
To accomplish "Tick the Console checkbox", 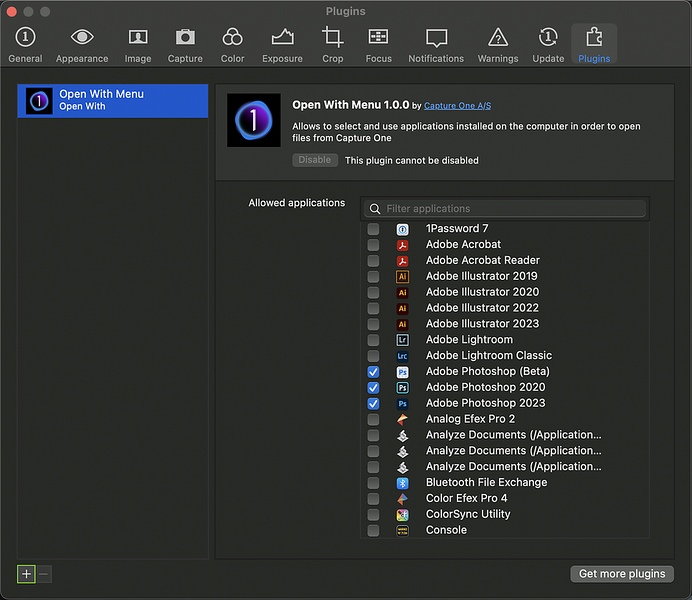I will coord(373,531).
